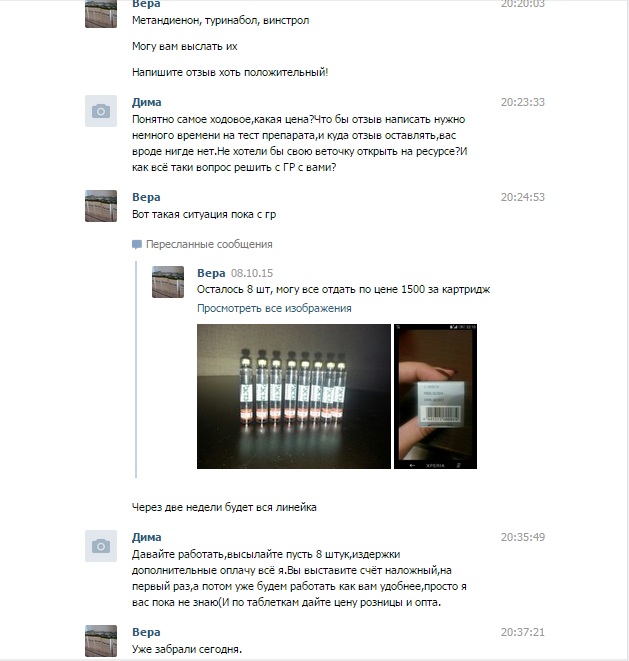Open Вера's profile name at 20:37:21
This screenshot has width=629, height=661.
point(146,632)
